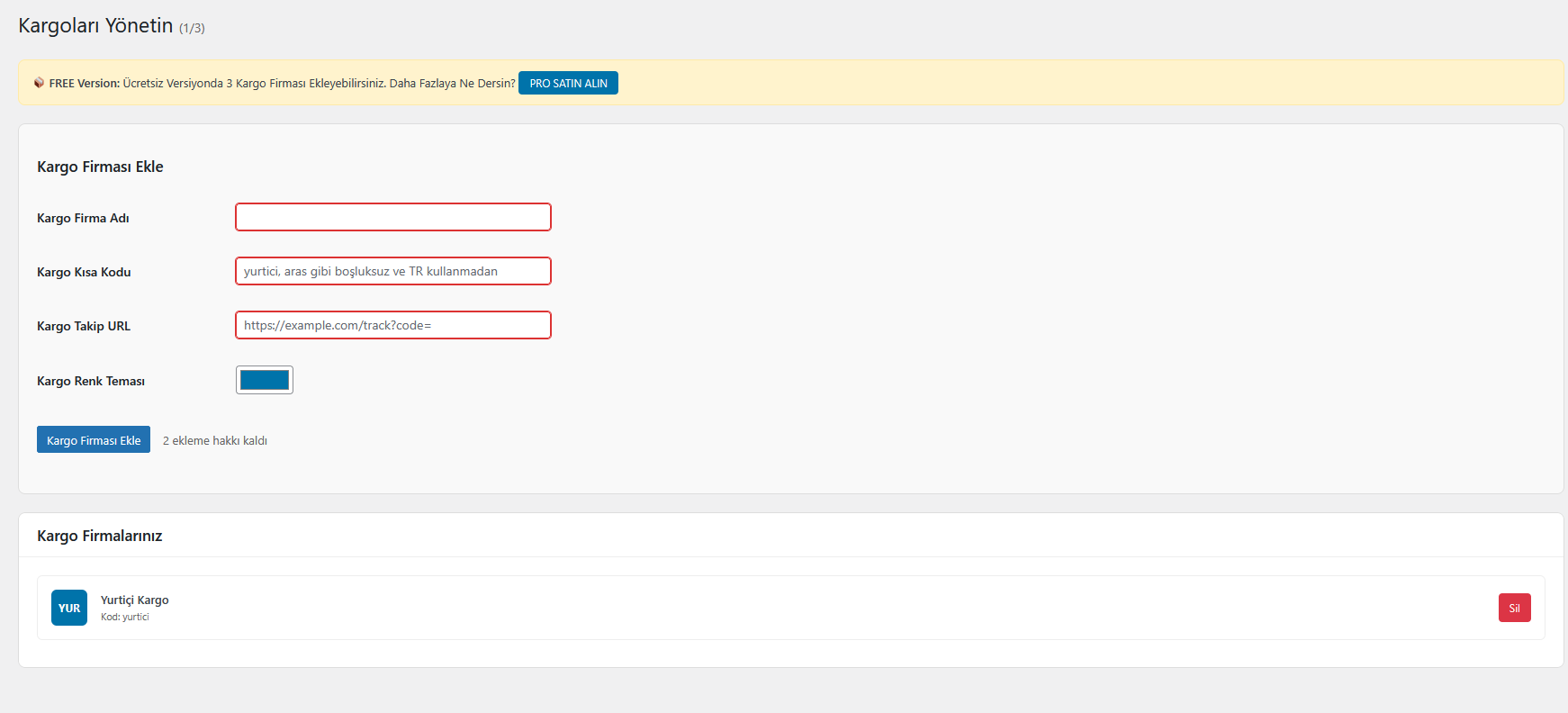Delete Yurtiçi Kargo with the Sil button

[1514, 608]
